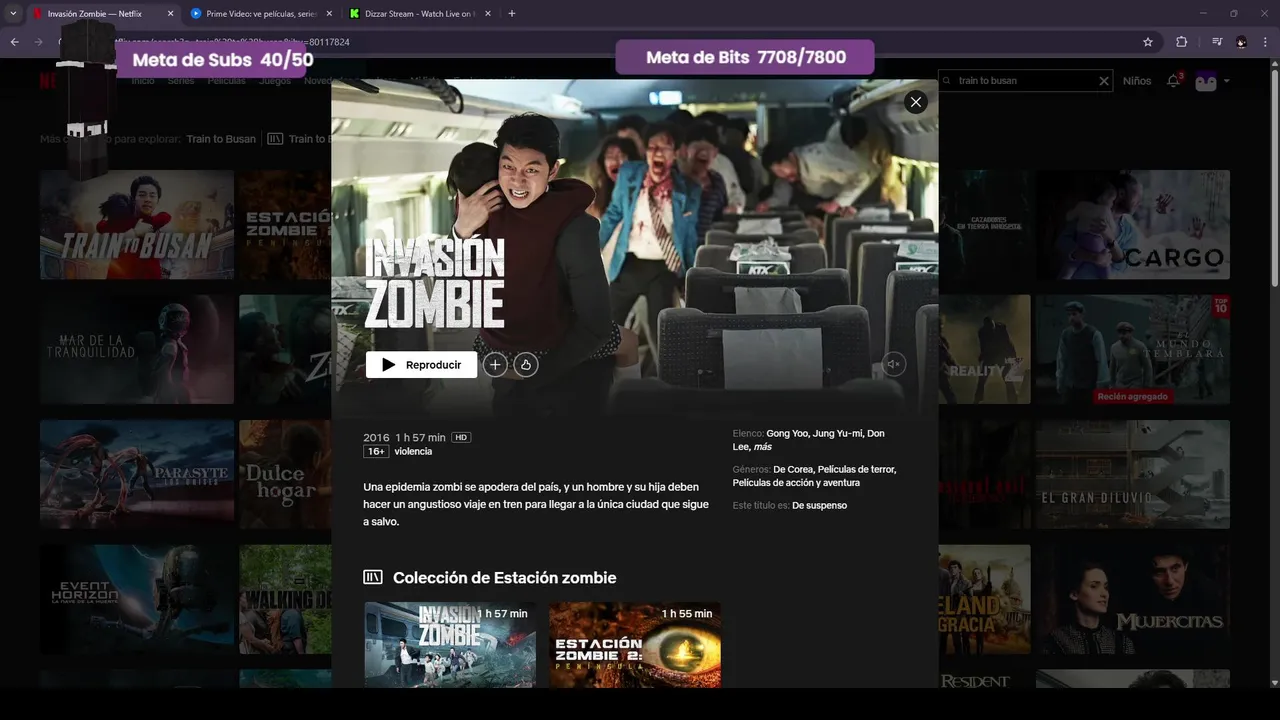Click the 'Train to Busan' explore suggestion link
The width and height of the screenshot is (1280, 720).
coord(221,139)
